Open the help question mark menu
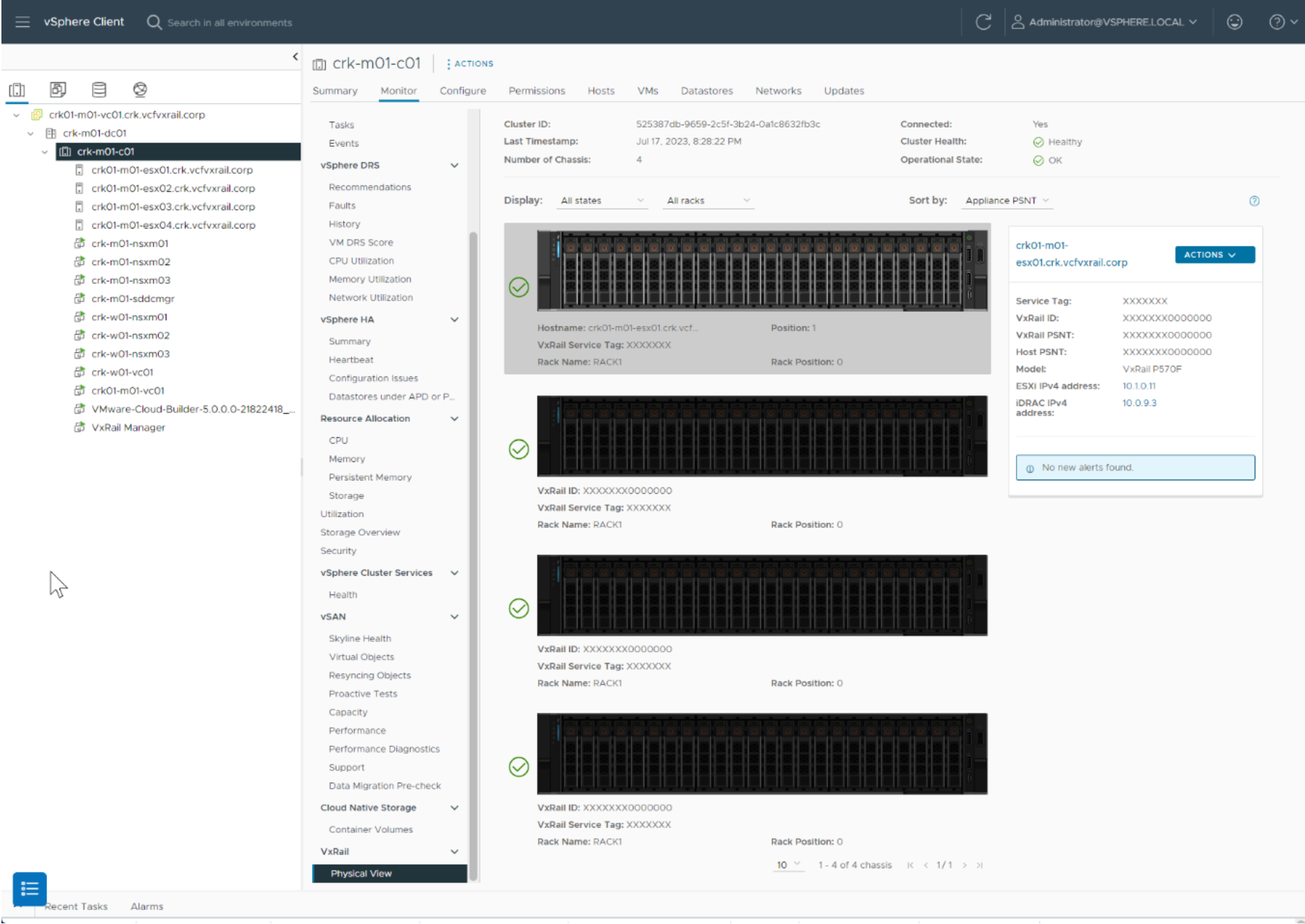The image size is (1305, 924). tap(1282, 22)
